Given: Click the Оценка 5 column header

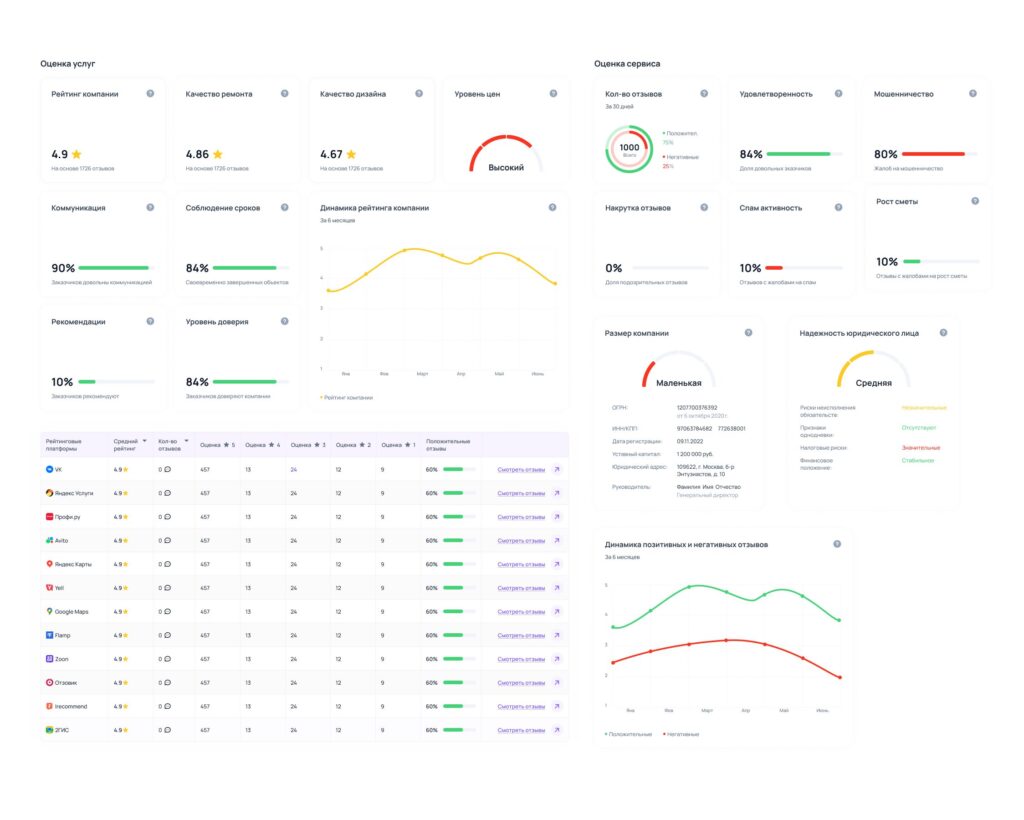Looking at the screenshot, I should pos(218,445).
